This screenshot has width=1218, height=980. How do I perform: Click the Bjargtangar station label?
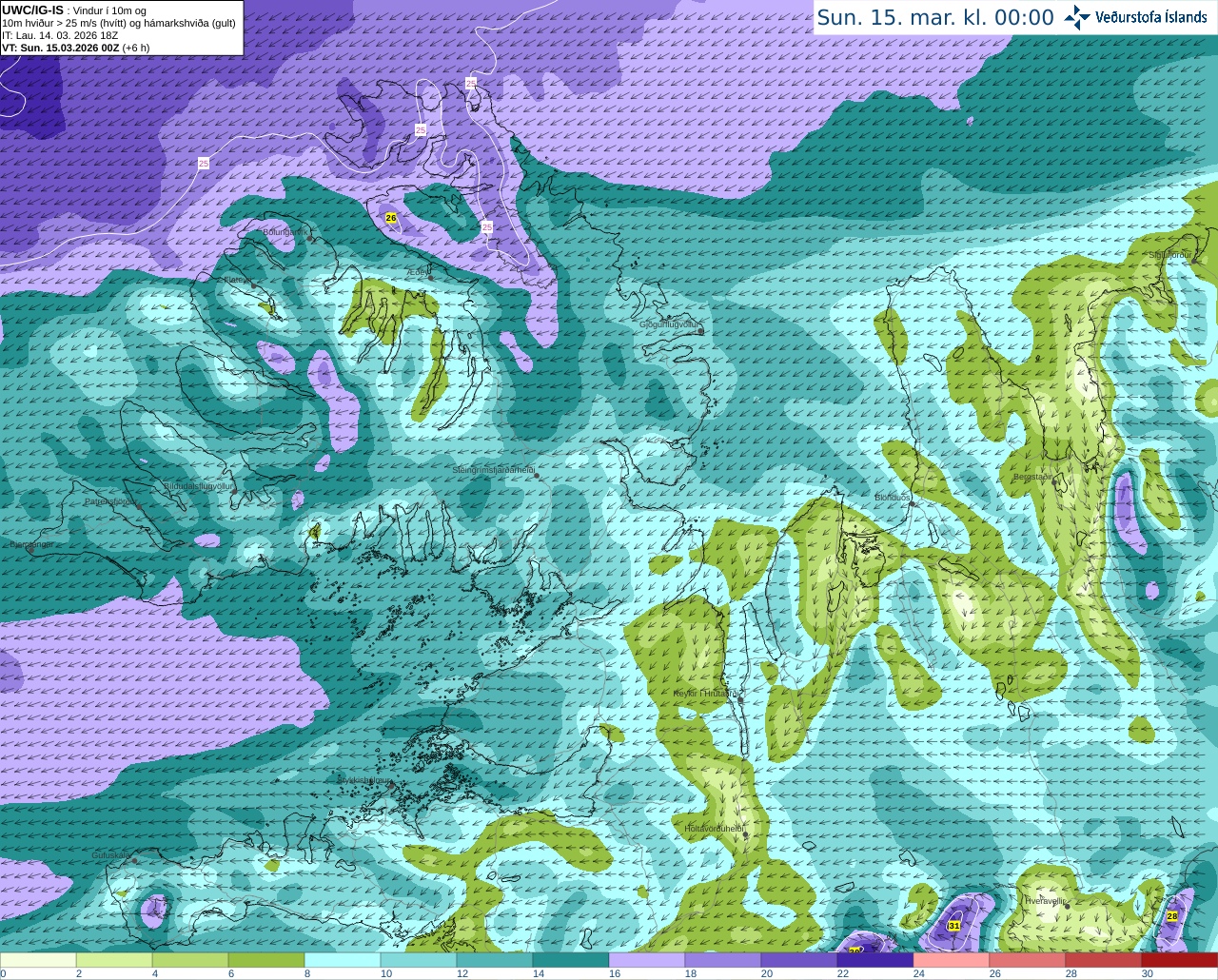click(30, 544)
